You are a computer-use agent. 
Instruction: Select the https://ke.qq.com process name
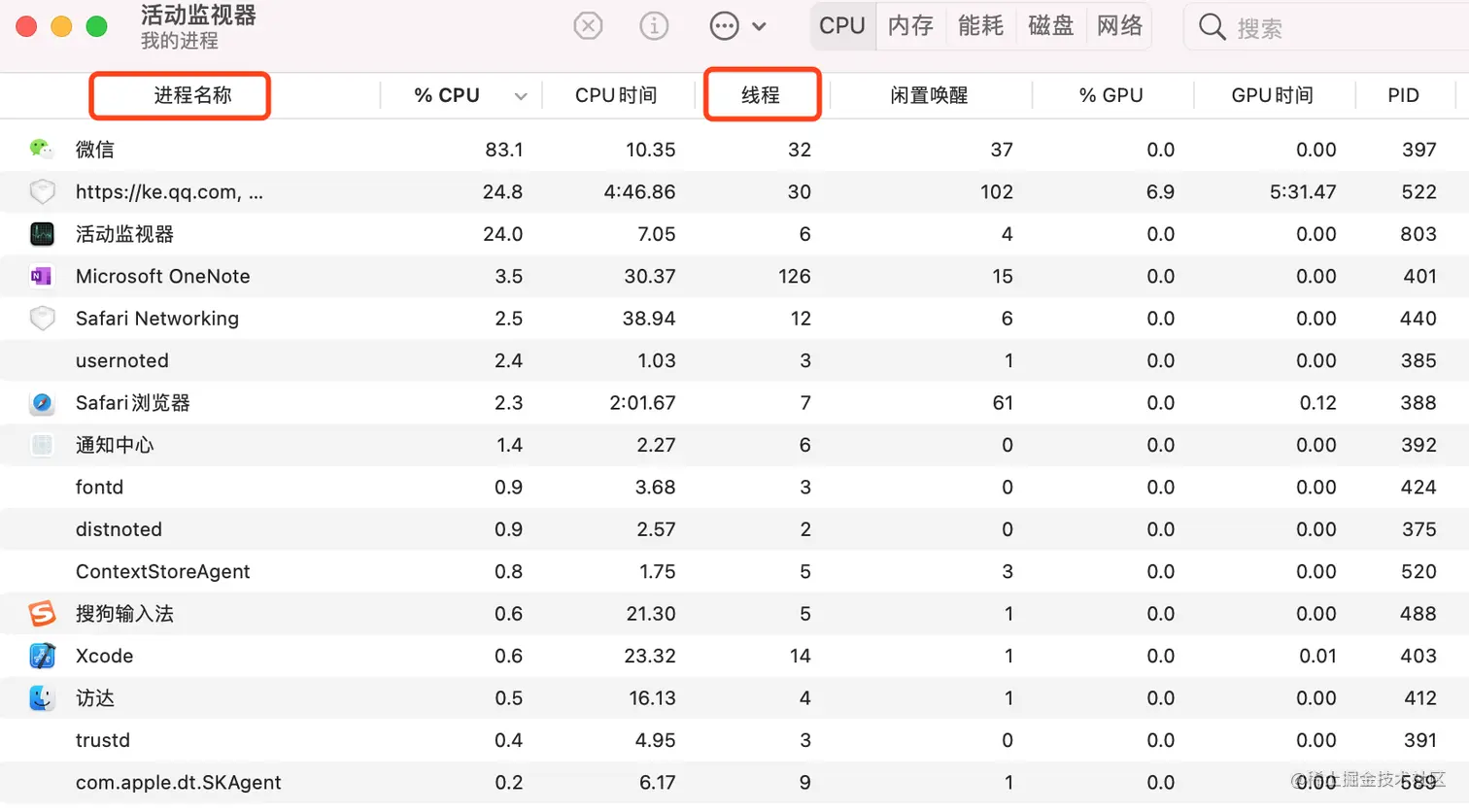(x=169, y=191)
